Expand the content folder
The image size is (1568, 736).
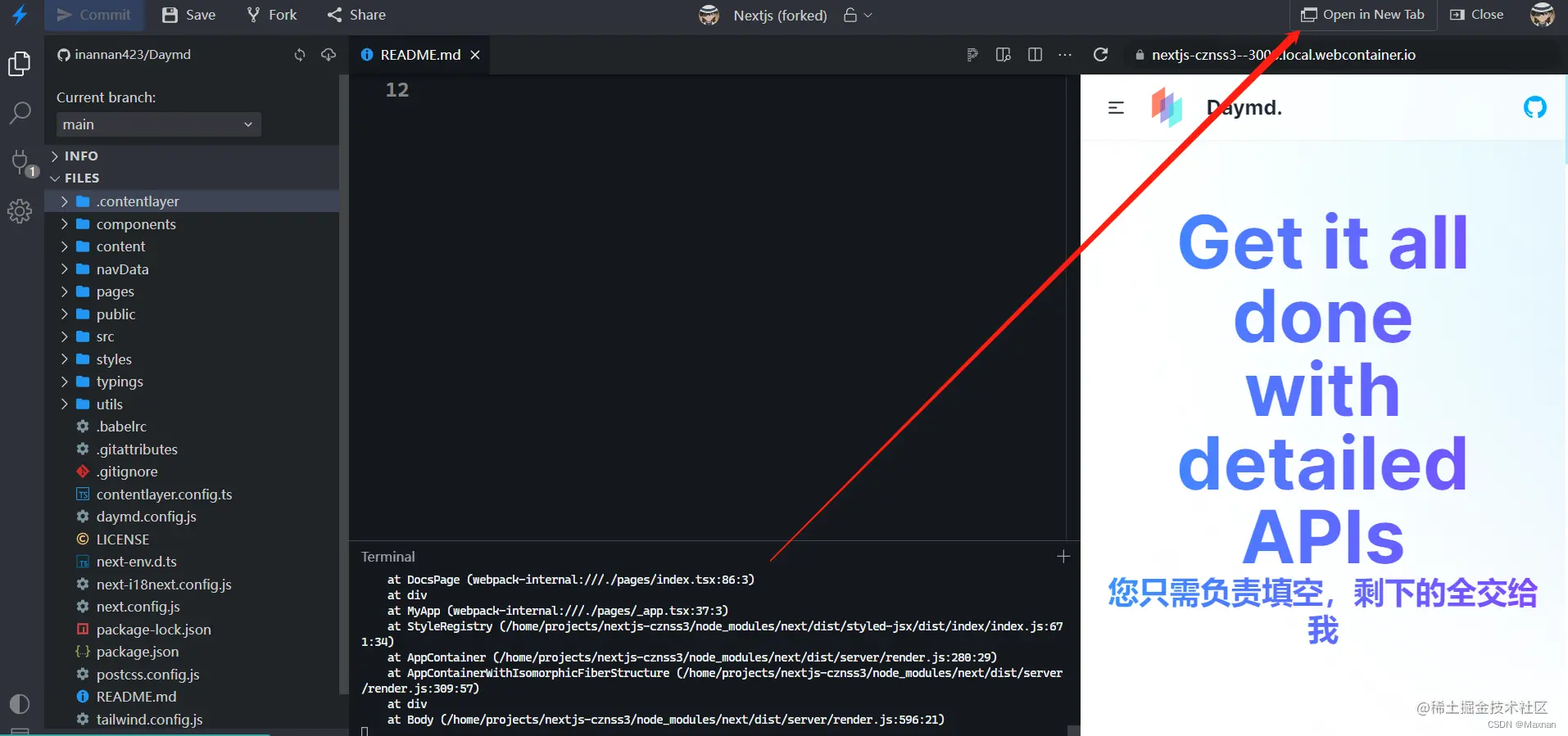point(192,246)
